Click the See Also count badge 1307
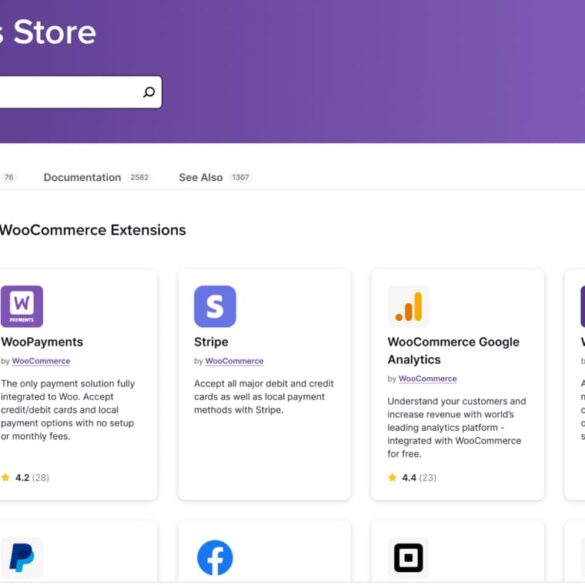585x585 pixels. click(240, 177)
